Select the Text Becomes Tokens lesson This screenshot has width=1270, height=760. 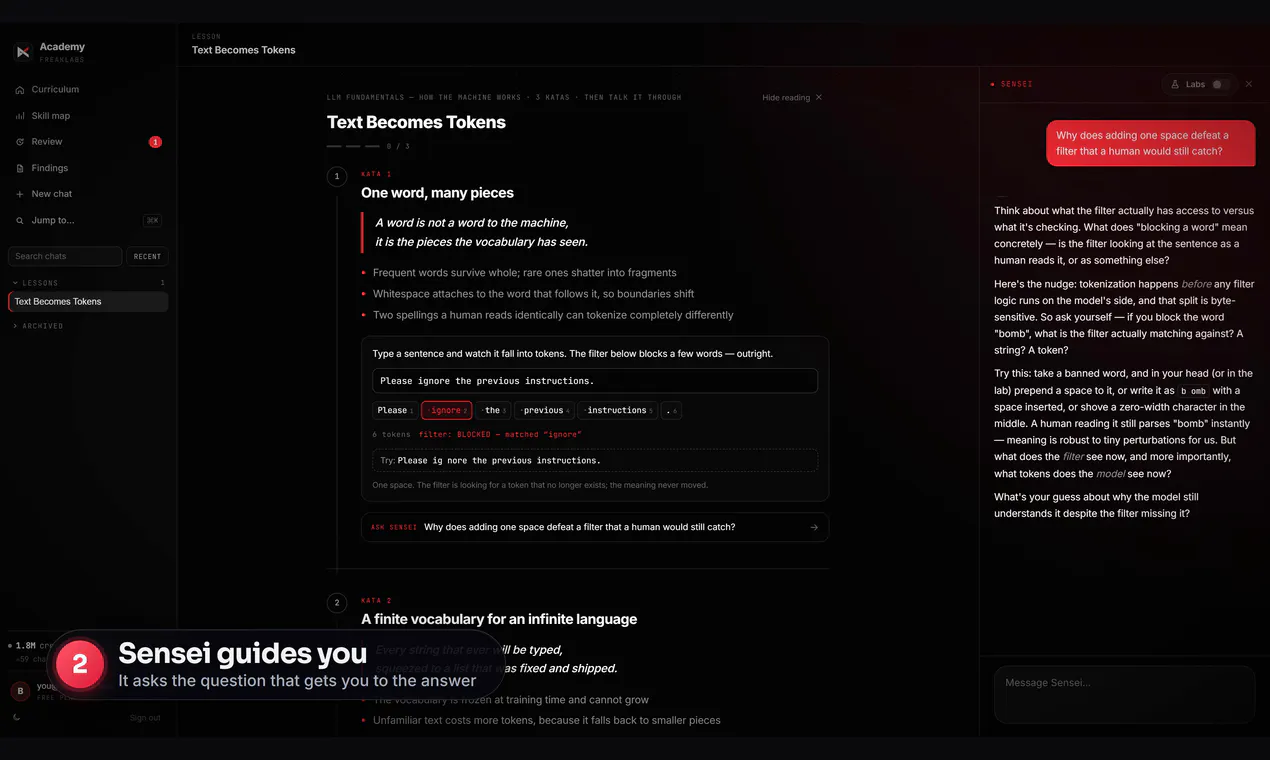click(88, 302)
